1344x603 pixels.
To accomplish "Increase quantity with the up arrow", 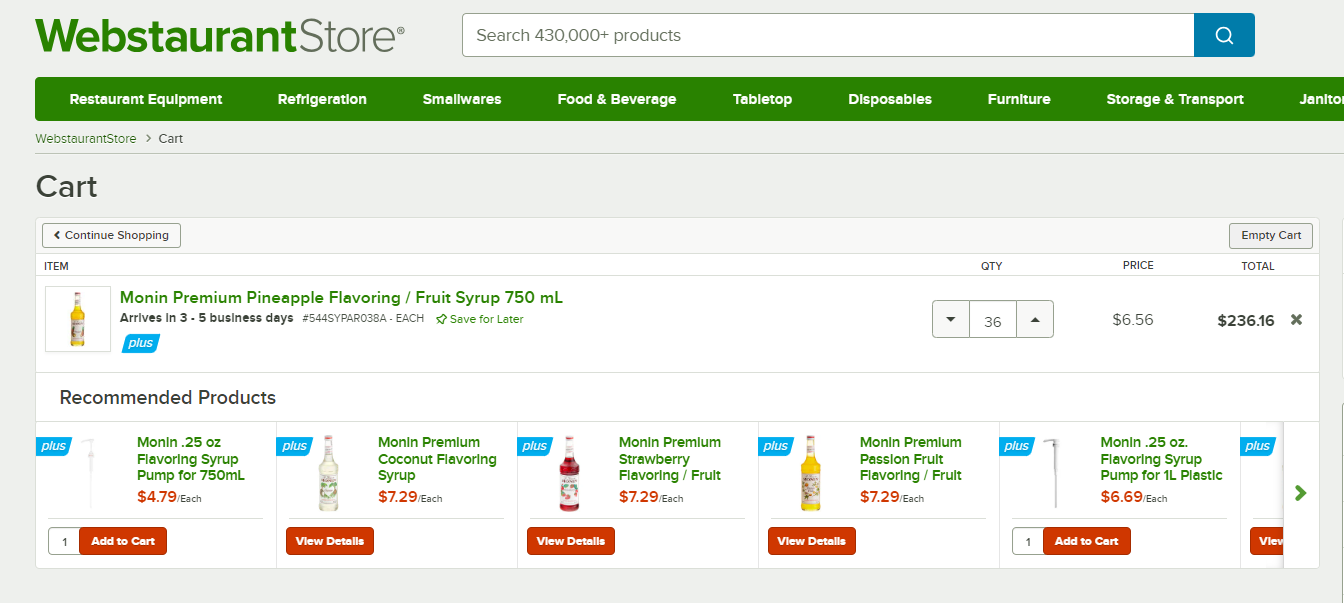I will click(x=1035, y=320).
